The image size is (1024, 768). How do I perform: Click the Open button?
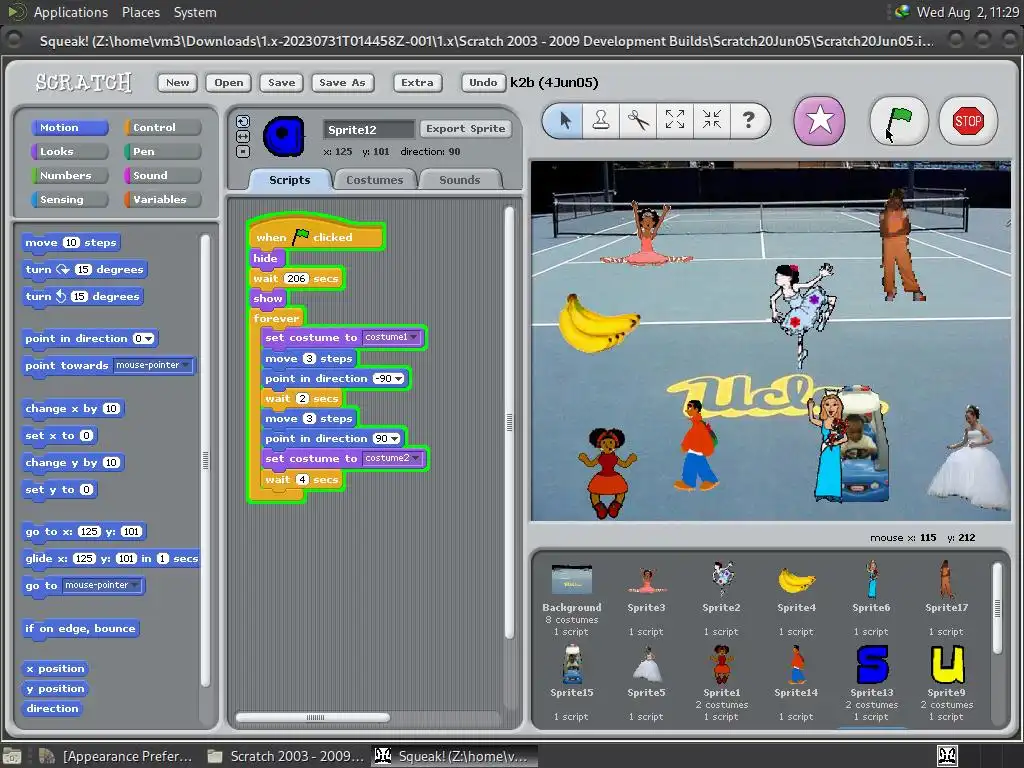pyautogui.click(x=229, y=82)
